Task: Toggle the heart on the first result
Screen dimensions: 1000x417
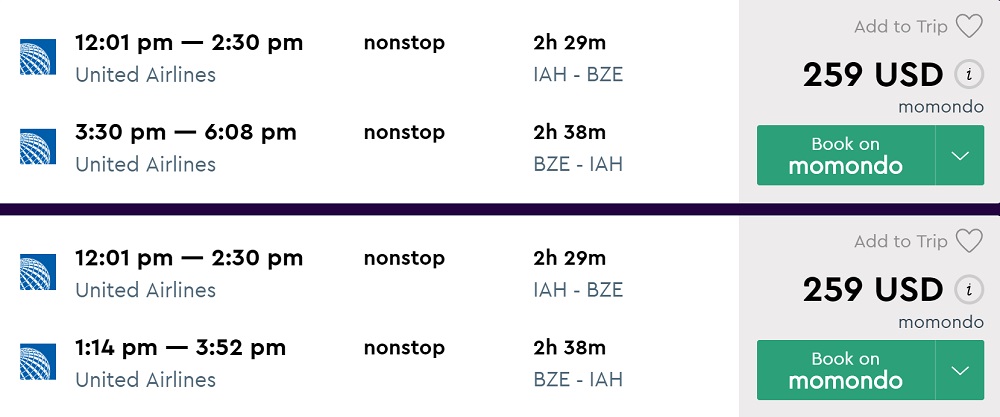Action: click(x=969, y=27)
